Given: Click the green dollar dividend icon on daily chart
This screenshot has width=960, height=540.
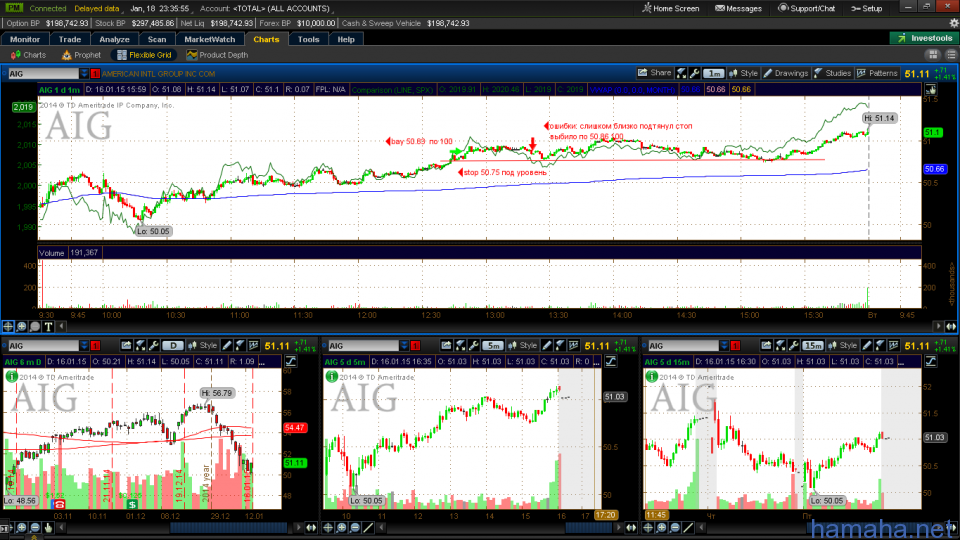Looking at the screenshot, I should 132,504.
